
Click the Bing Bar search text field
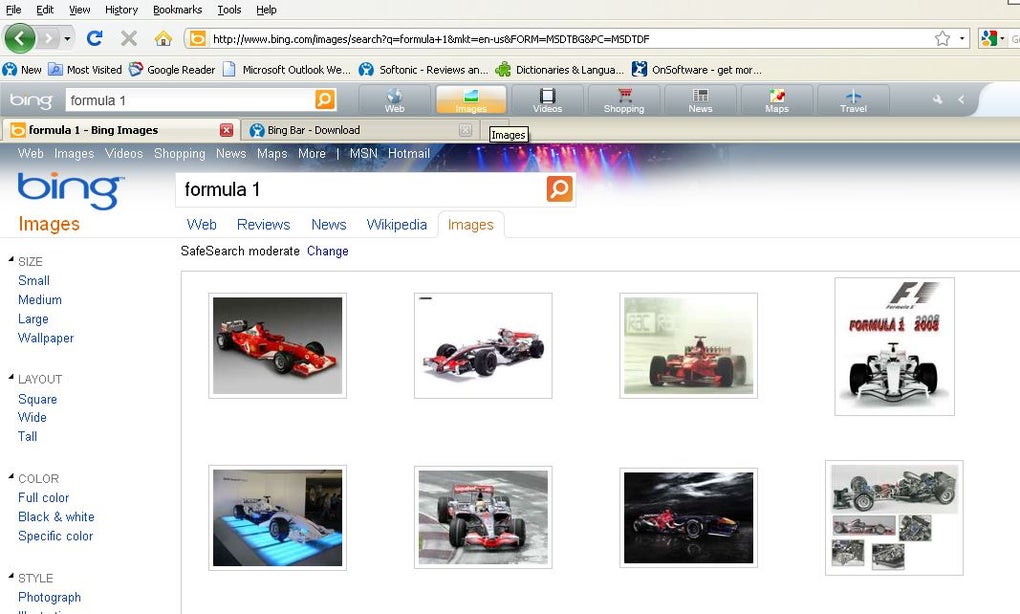click(x=190, y=100)
